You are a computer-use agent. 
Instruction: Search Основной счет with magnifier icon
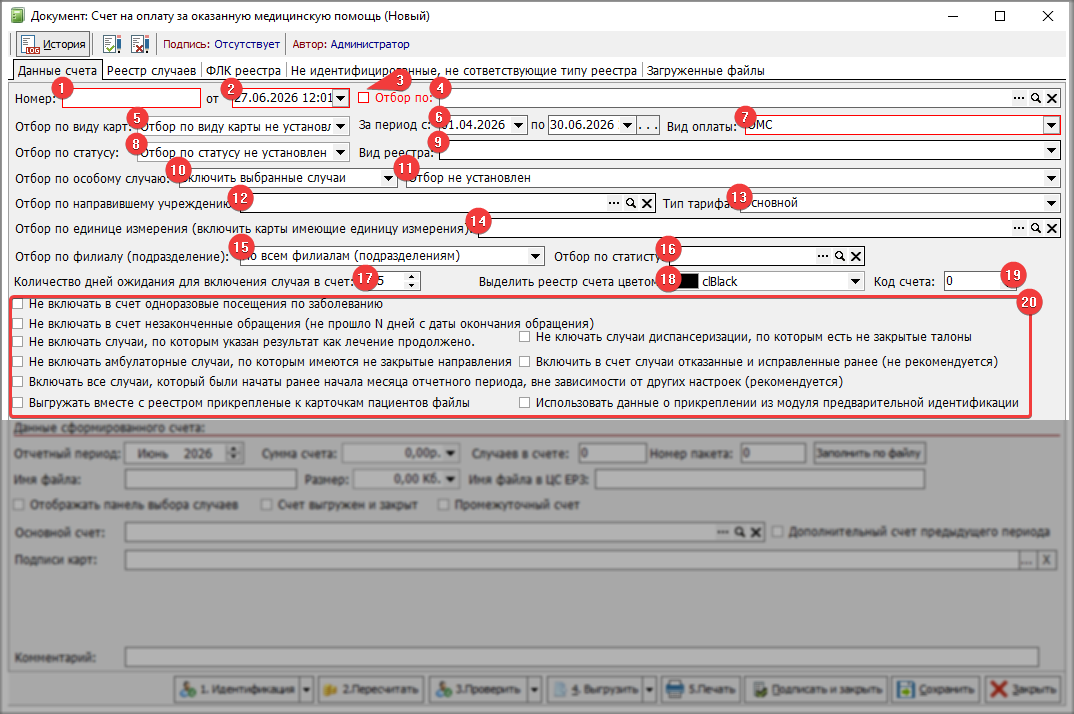tap(740, 532)
